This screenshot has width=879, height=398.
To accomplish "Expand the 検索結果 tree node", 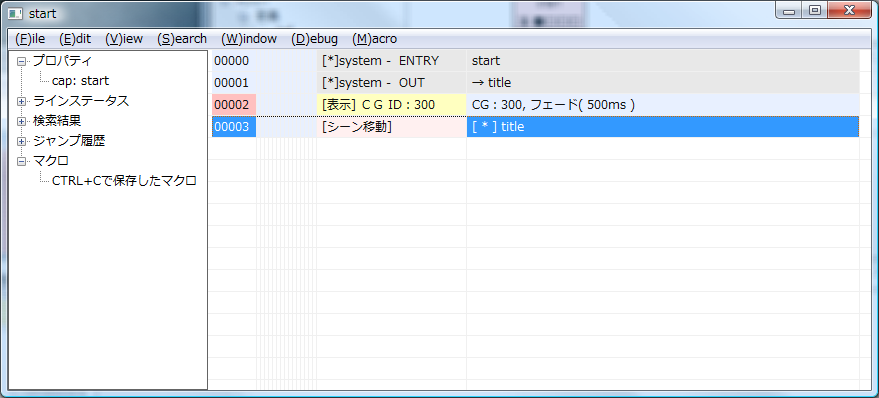I will 22,121.
